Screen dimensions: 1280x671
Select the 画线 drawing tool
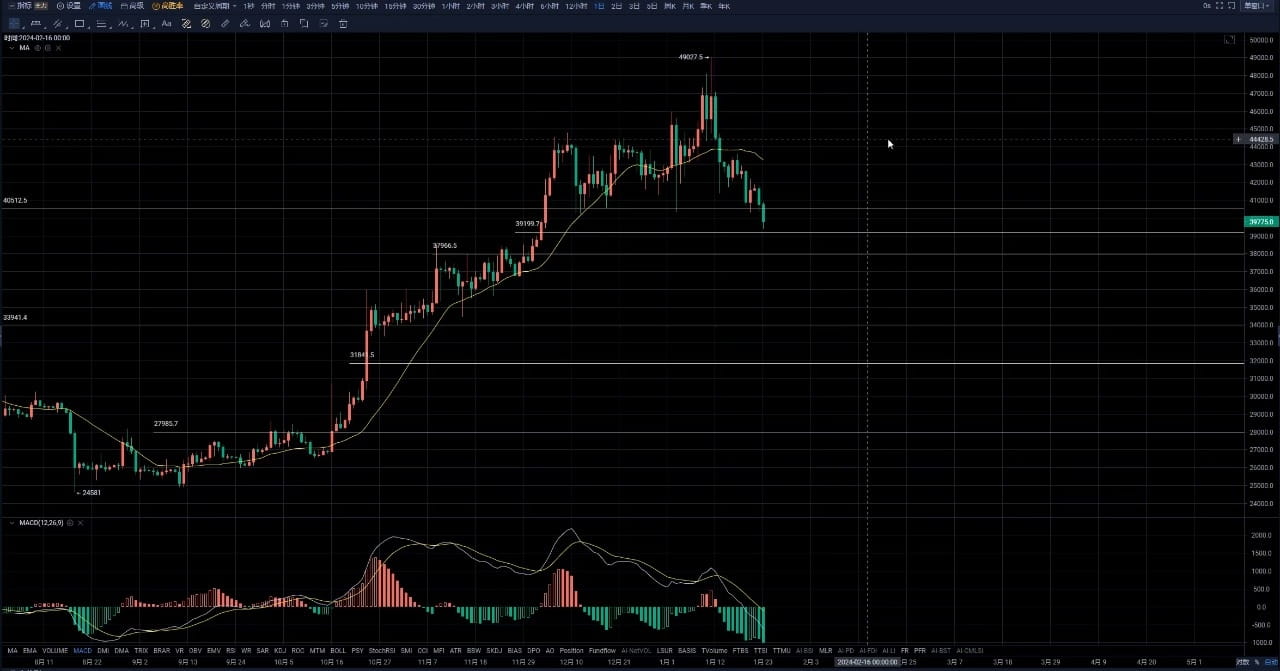(100, 6)
